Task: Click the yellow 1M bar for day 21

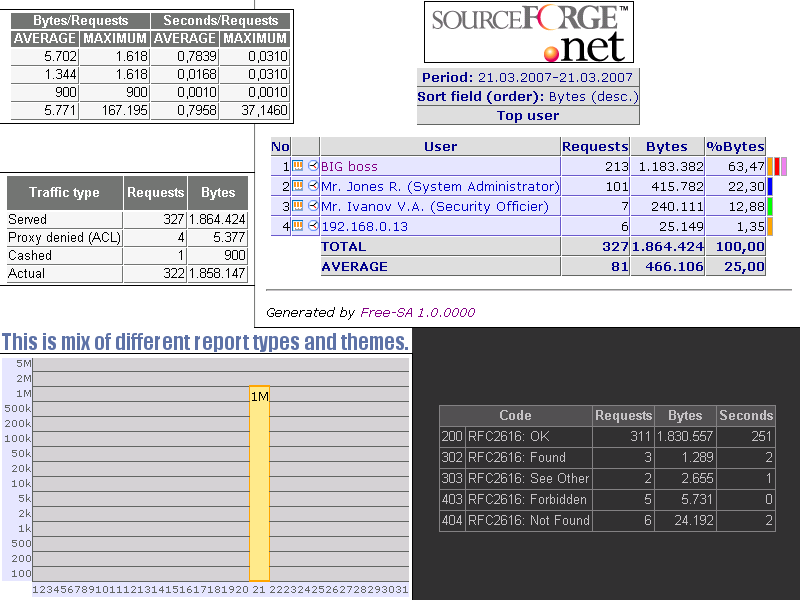Action: (x=259, y=483)
